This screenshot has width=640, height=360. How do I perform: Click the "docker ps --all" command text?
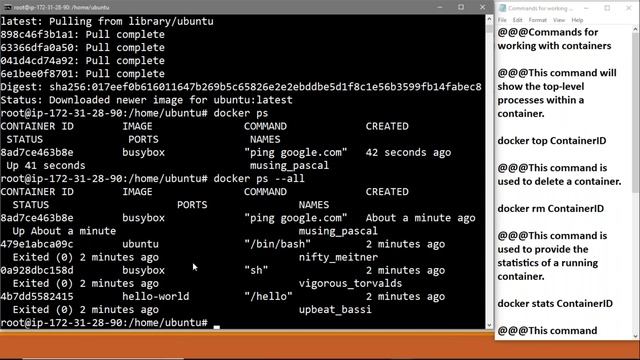click(259, 179)
